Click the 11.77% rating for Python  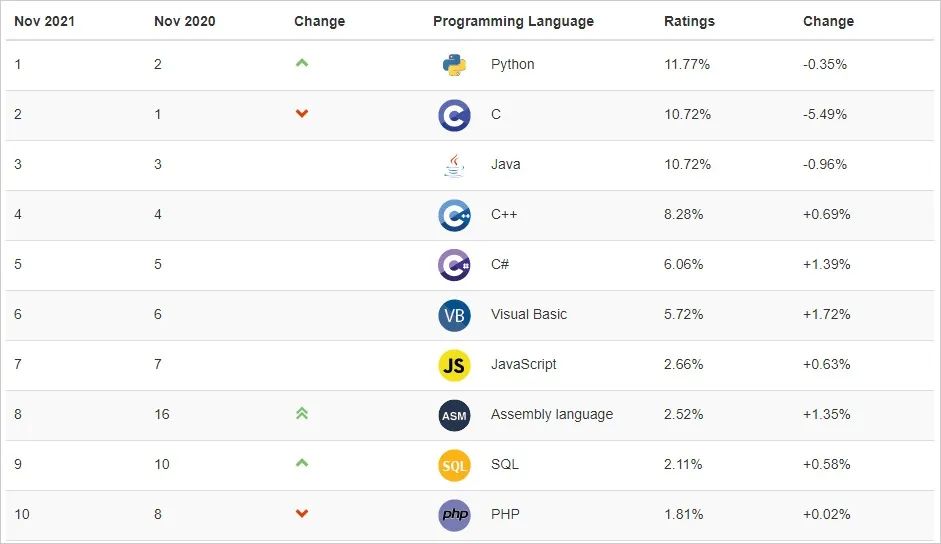687,64
